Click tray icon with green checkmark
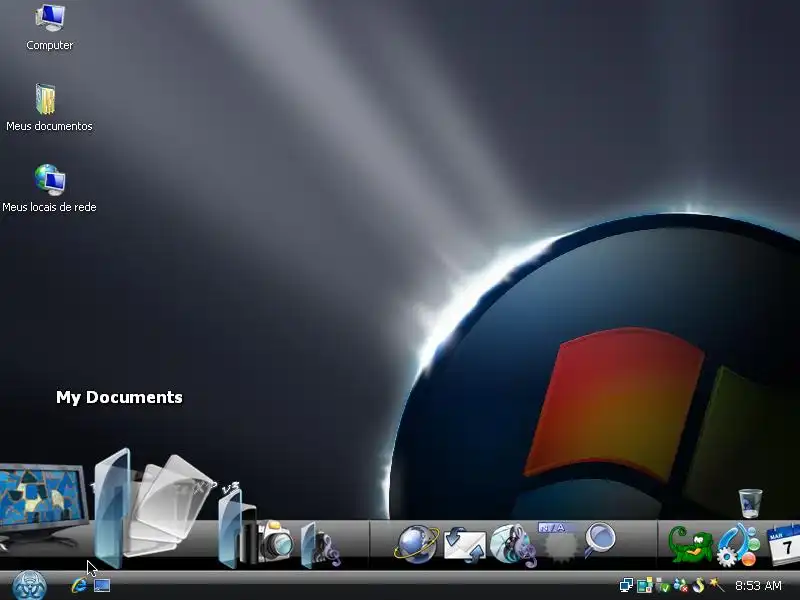This screenshot has height=600, width=800. [662, 585]
